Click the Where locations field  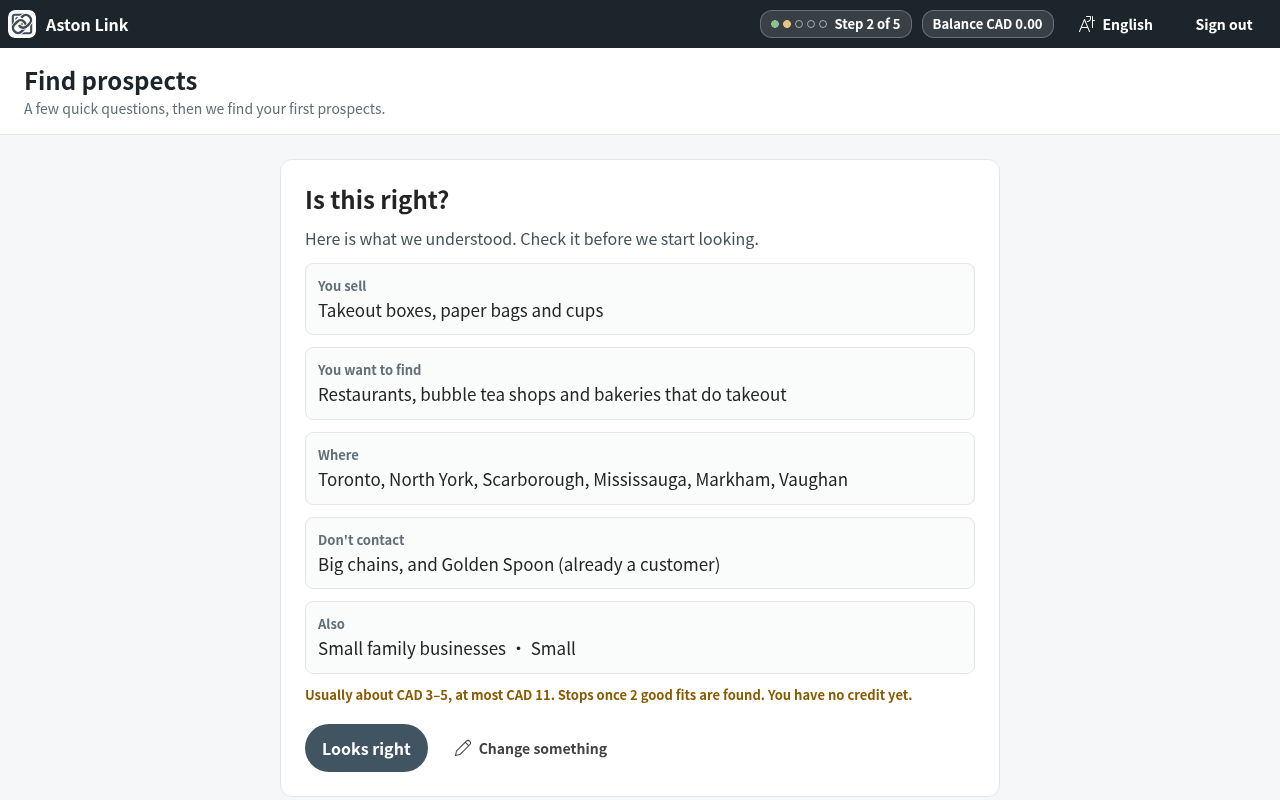point(640,468)
